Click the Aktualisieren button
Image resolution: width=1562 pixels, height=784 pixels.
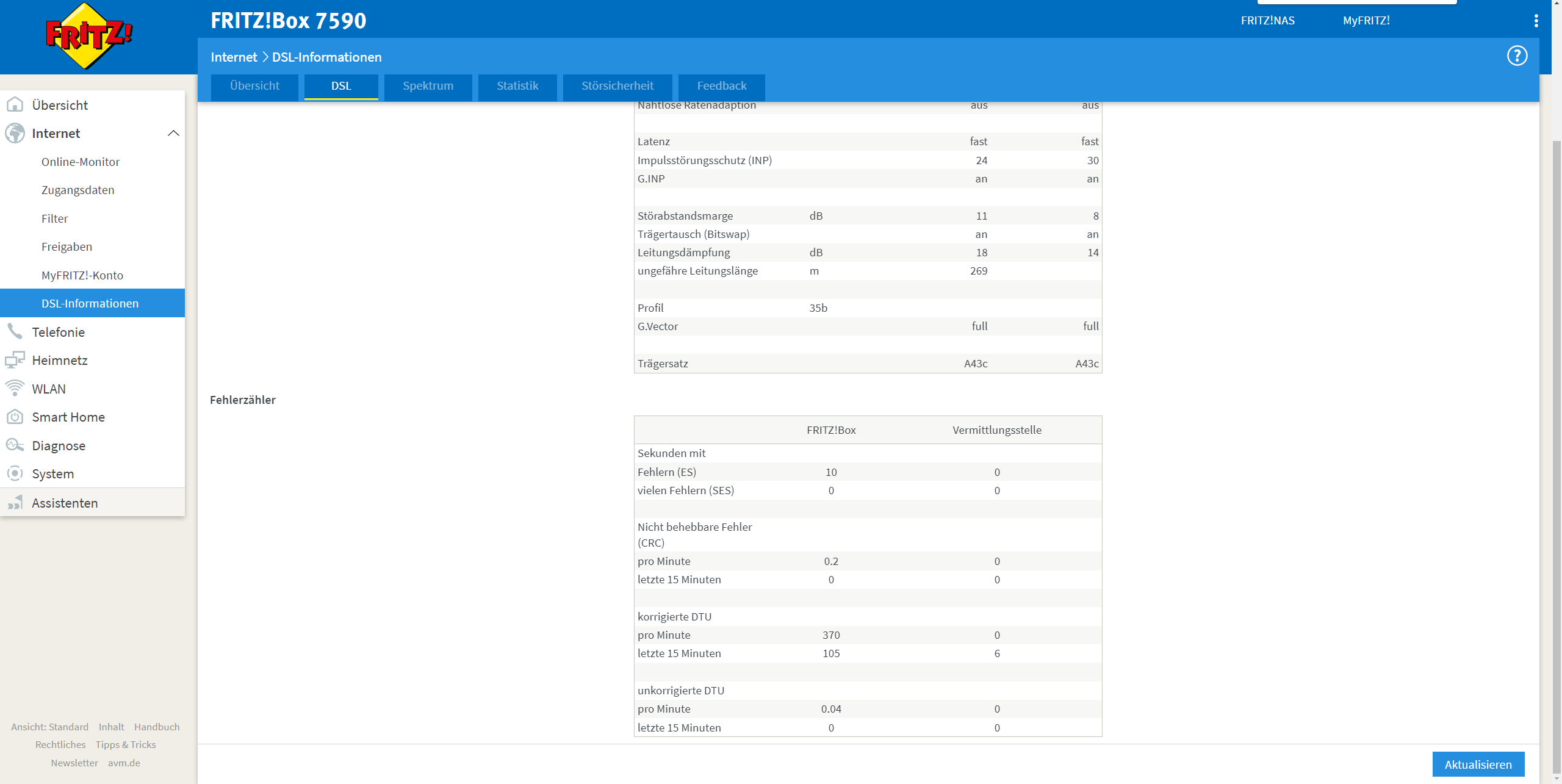pyautogui.click(x=1478, y=764)
